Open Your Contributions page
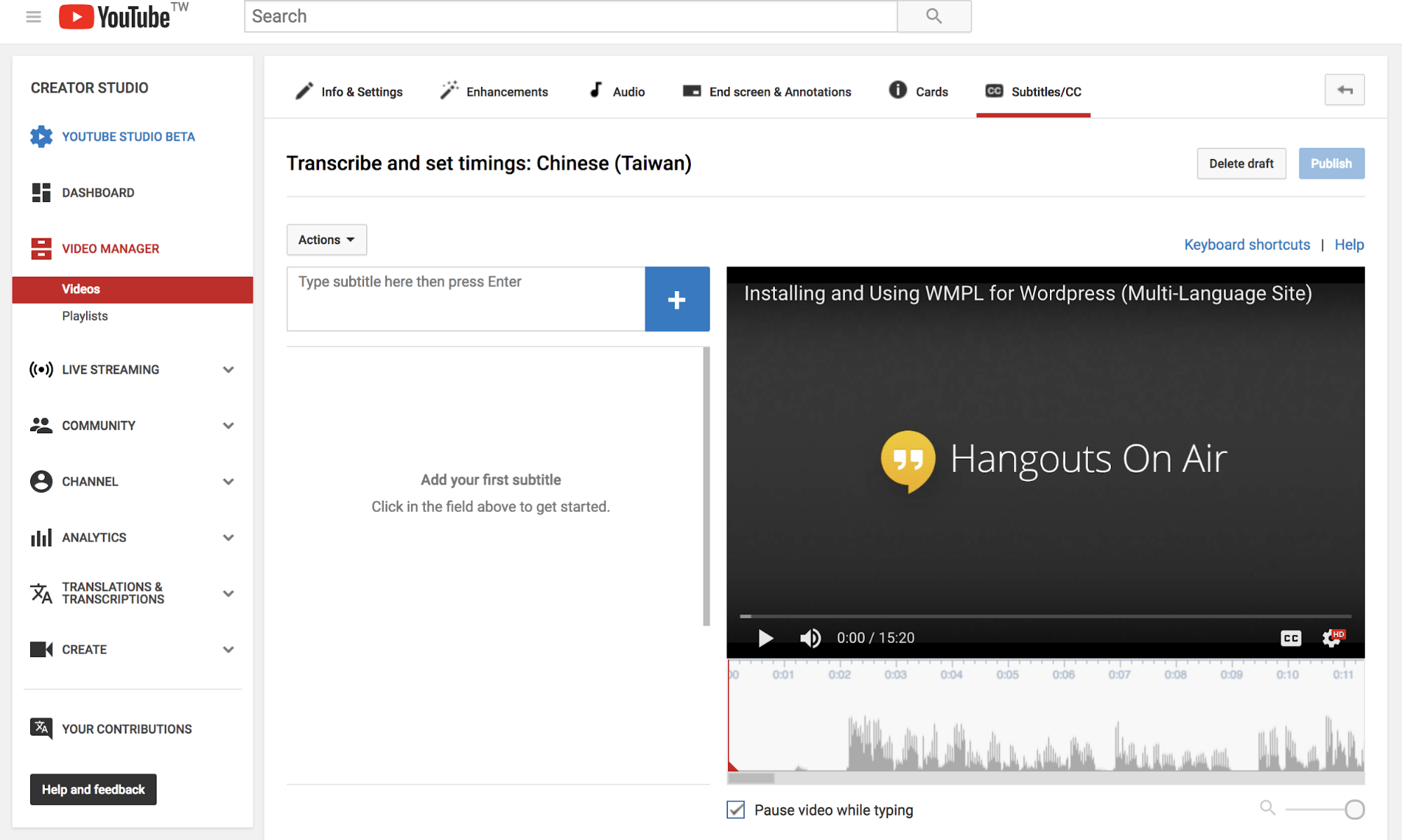Image resolution: width=1402 pixels, height=840 pixels. point(127,729)
